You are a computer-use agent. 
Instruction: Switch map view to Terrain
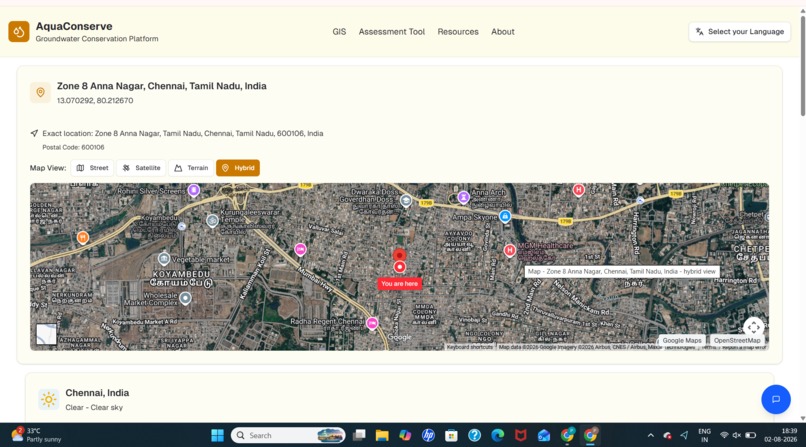pyautogui.click(x=191, y=168)
